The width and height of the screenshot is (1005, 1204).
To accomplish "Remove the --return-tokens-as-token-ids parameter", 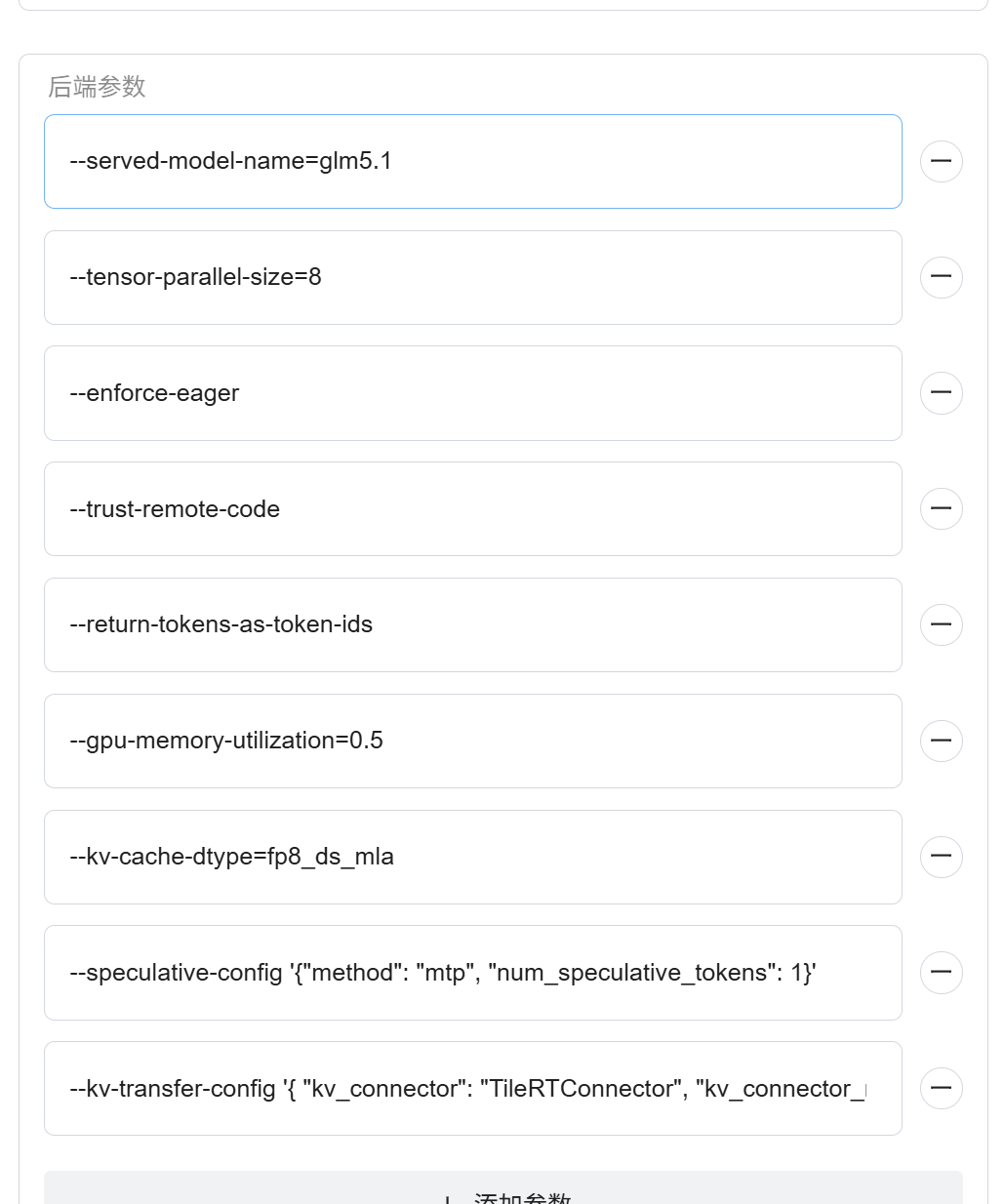I will click(942, 624).
